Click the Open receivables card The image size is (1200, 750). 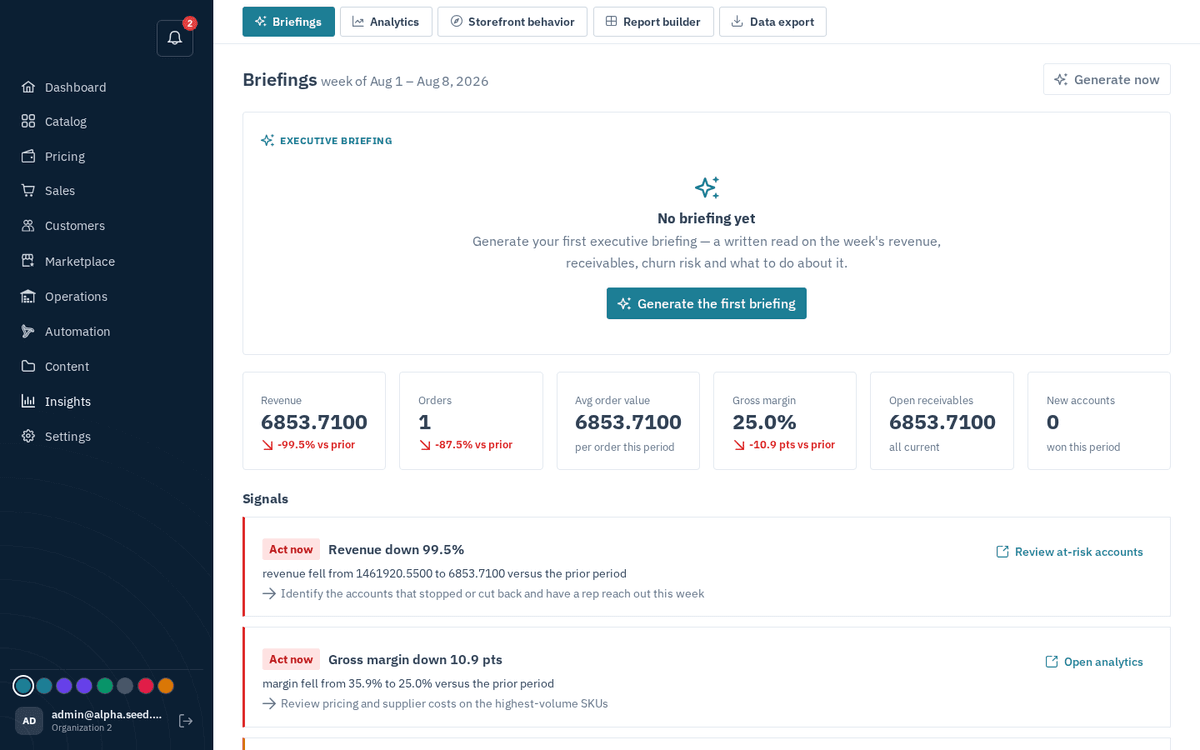[x=942, y=421]
